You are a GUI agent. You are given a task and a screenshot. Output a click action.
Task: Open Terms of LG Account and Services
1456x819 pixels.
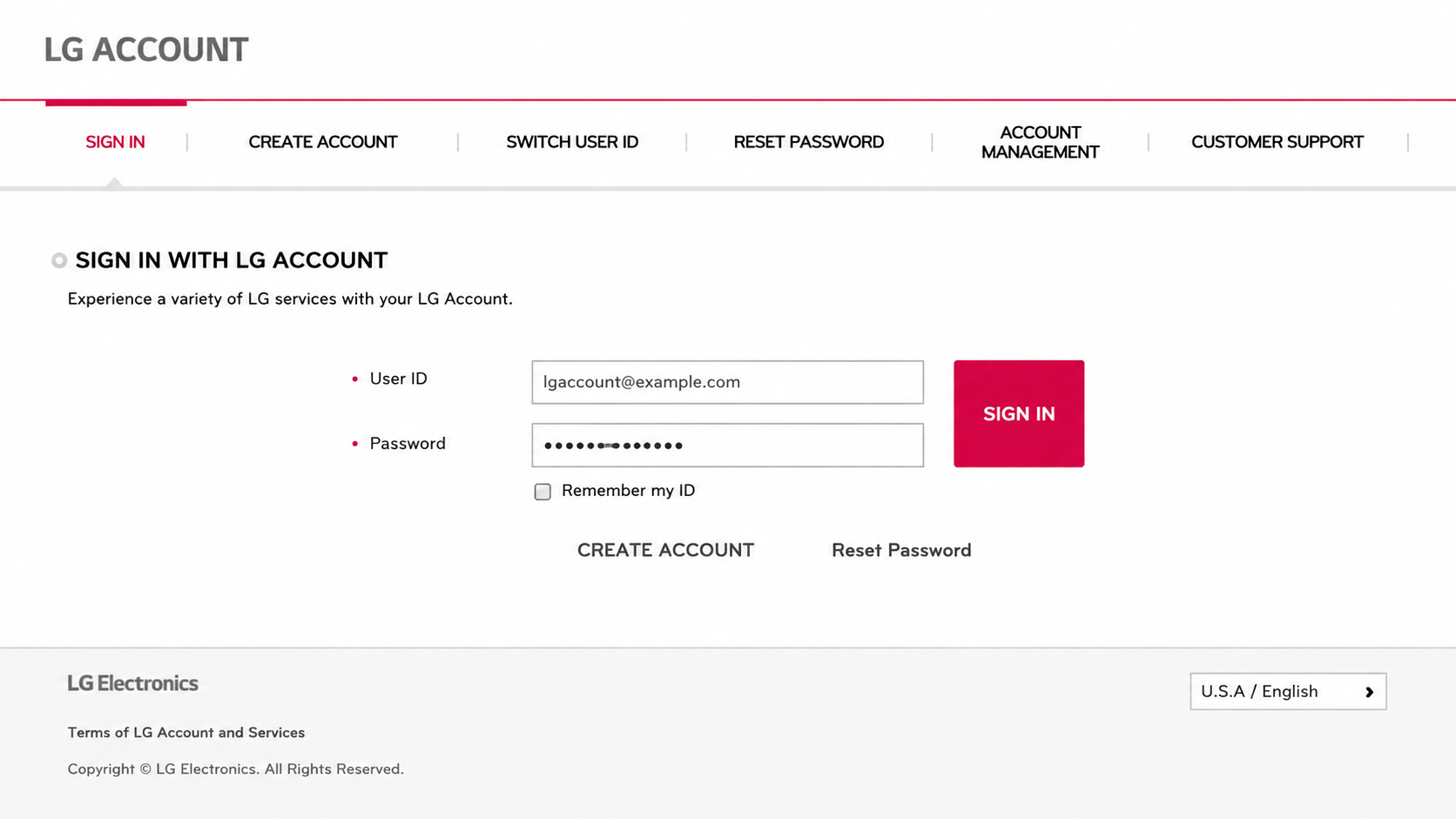pyautogui.click(x=186, y=733)
